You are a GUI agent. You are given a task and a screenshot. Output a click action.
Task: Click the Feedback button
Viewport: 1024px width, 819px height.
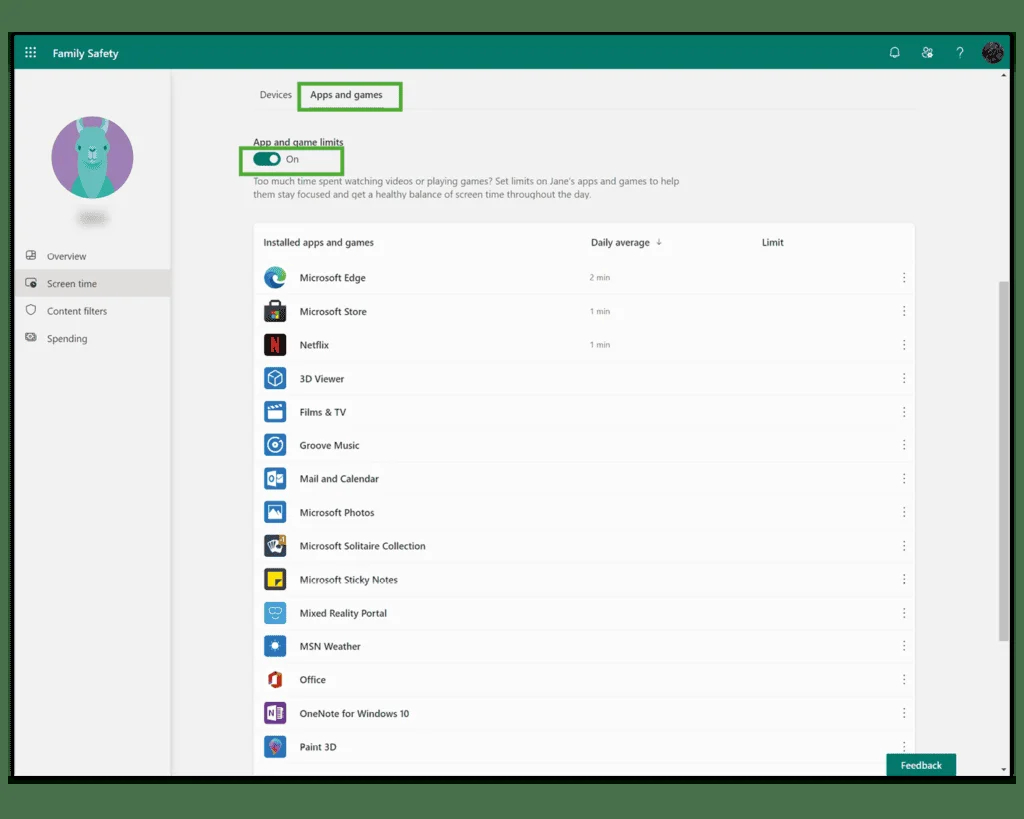(x=921, y=765)
